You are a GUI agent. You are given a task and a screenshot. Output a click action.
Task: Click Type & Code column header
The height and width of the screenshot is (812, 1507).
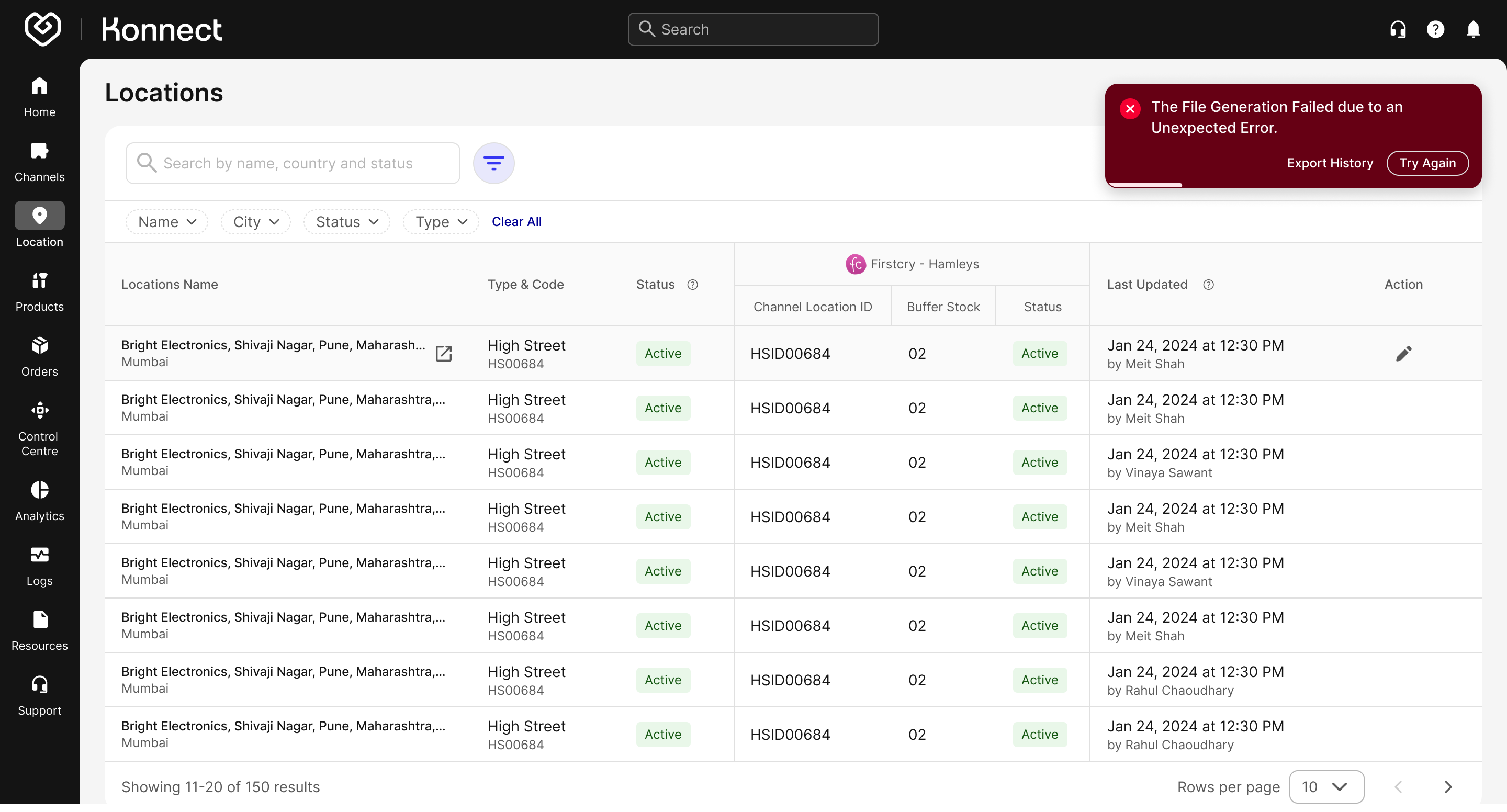(x=525, y=284)
